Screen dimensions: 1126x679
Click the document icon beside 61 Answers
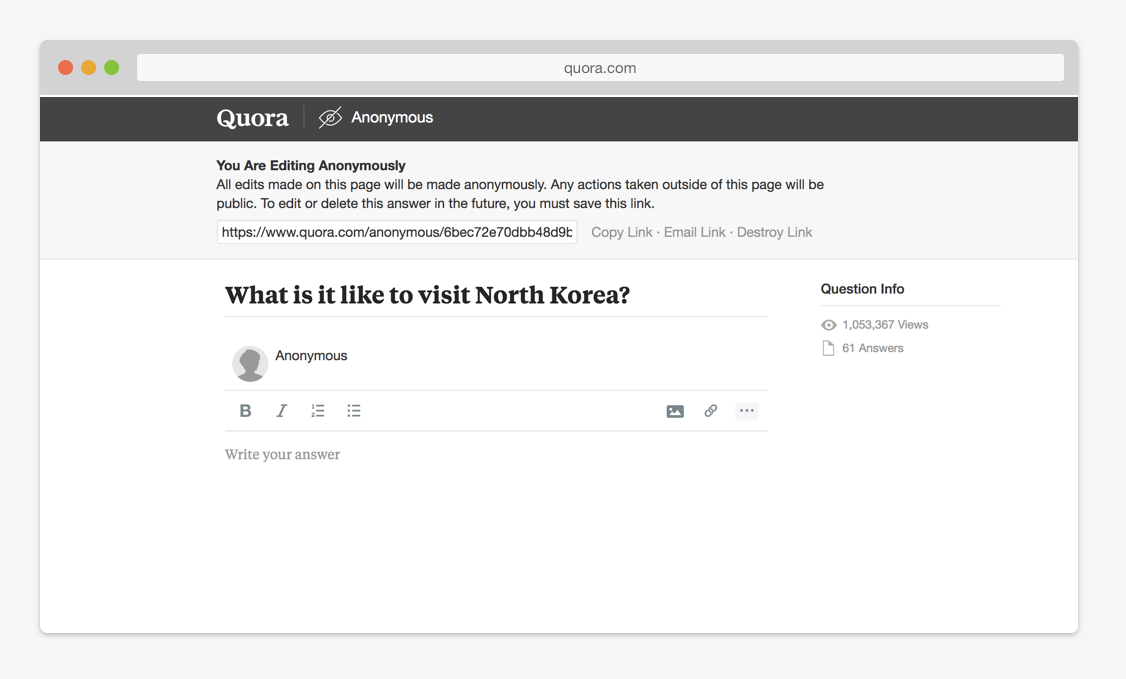tap(828, 348)
